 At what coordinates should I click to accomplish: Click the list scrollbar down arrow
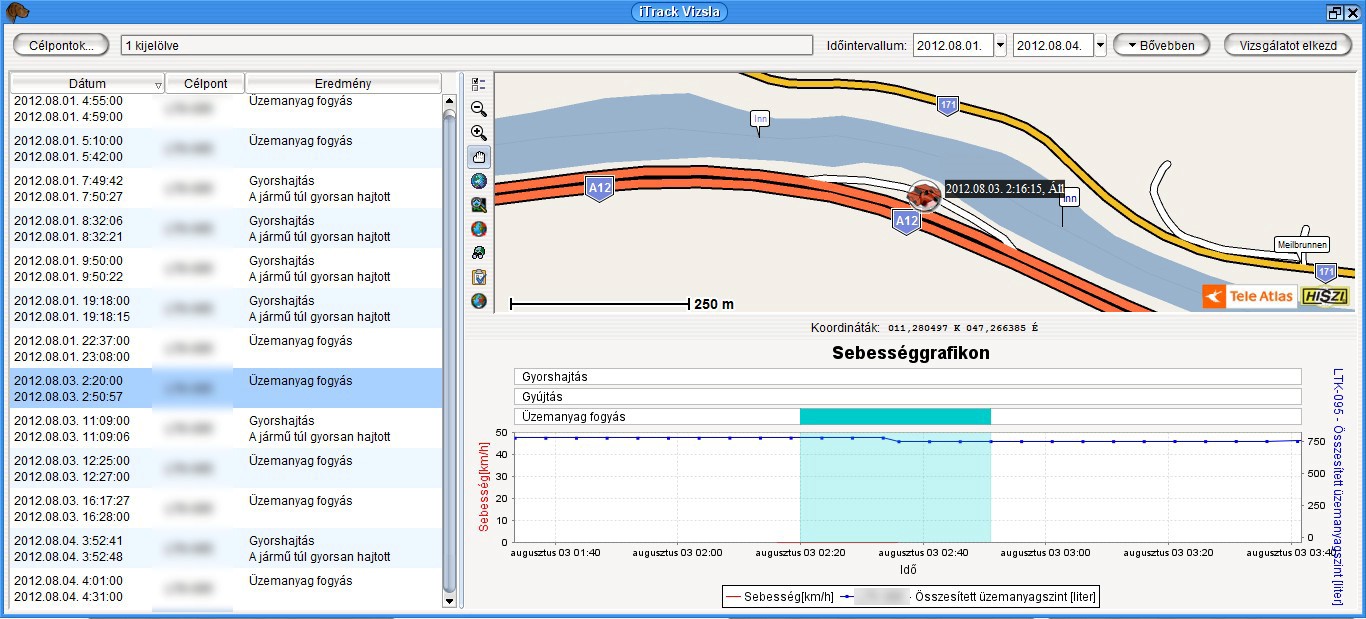(449, 601)
